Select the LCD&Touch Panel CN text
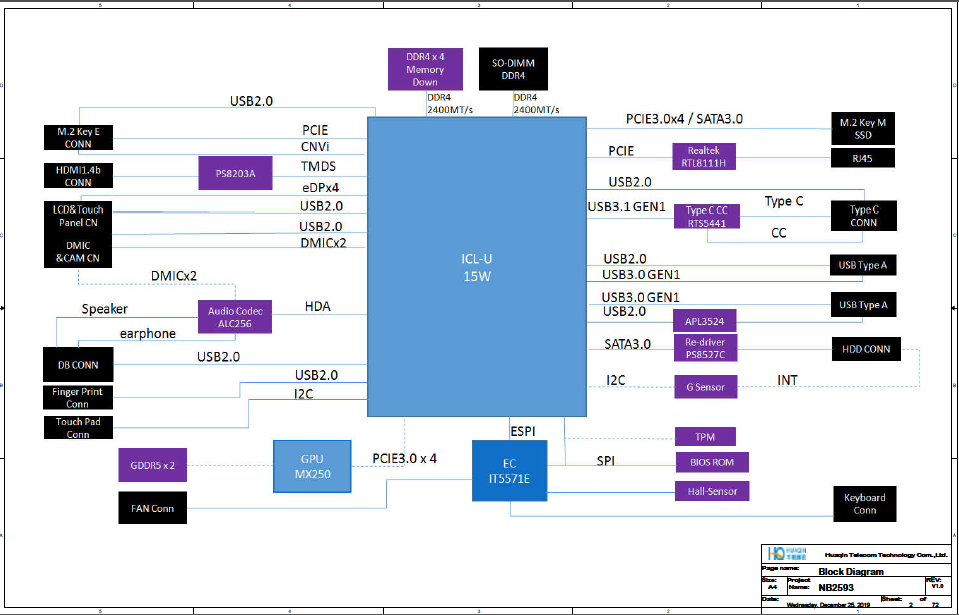Screen dimensions: 959x615 (78, 216)
